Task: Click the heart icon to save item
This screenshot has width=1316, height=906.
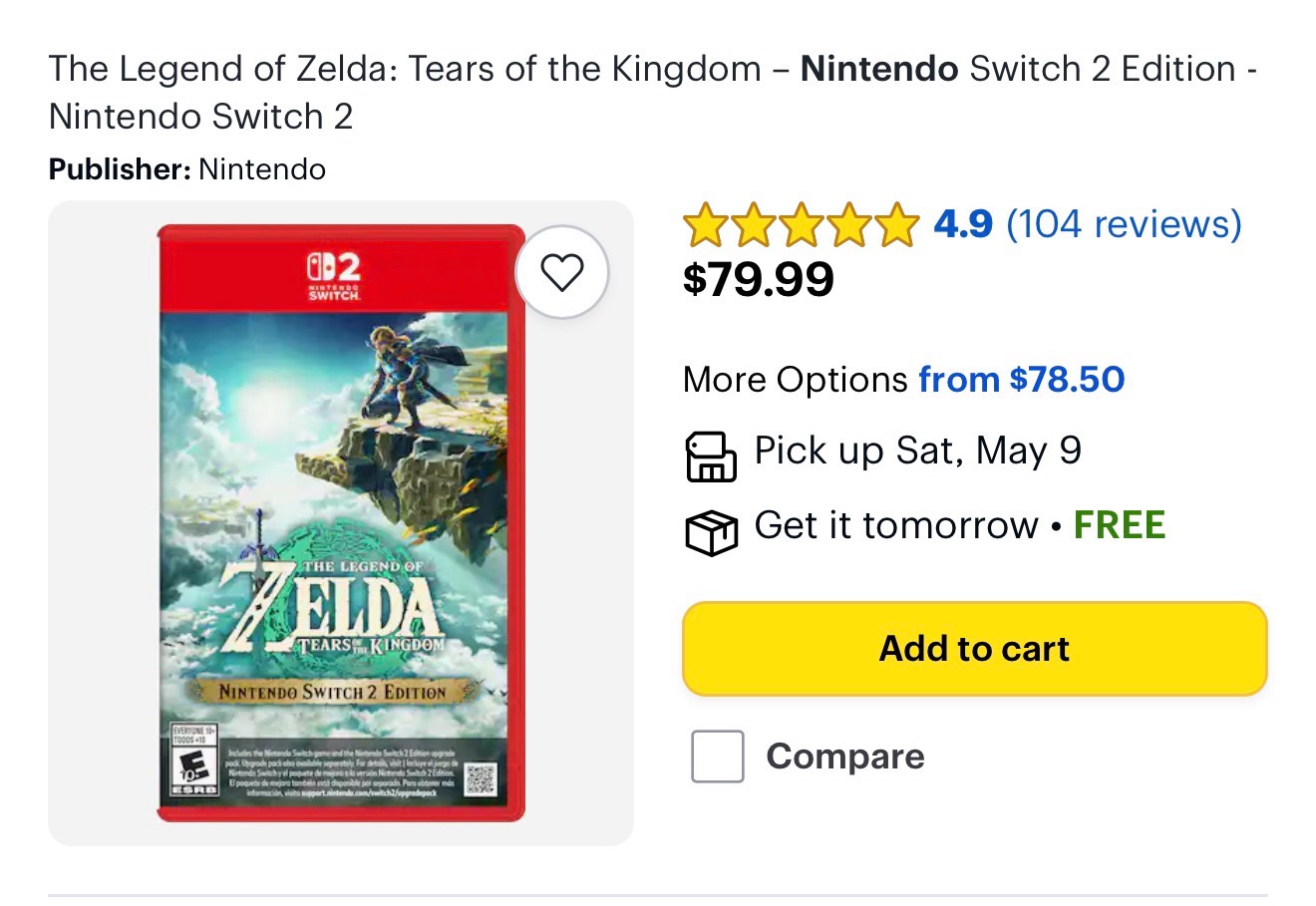Action: [x=561, y=271]
